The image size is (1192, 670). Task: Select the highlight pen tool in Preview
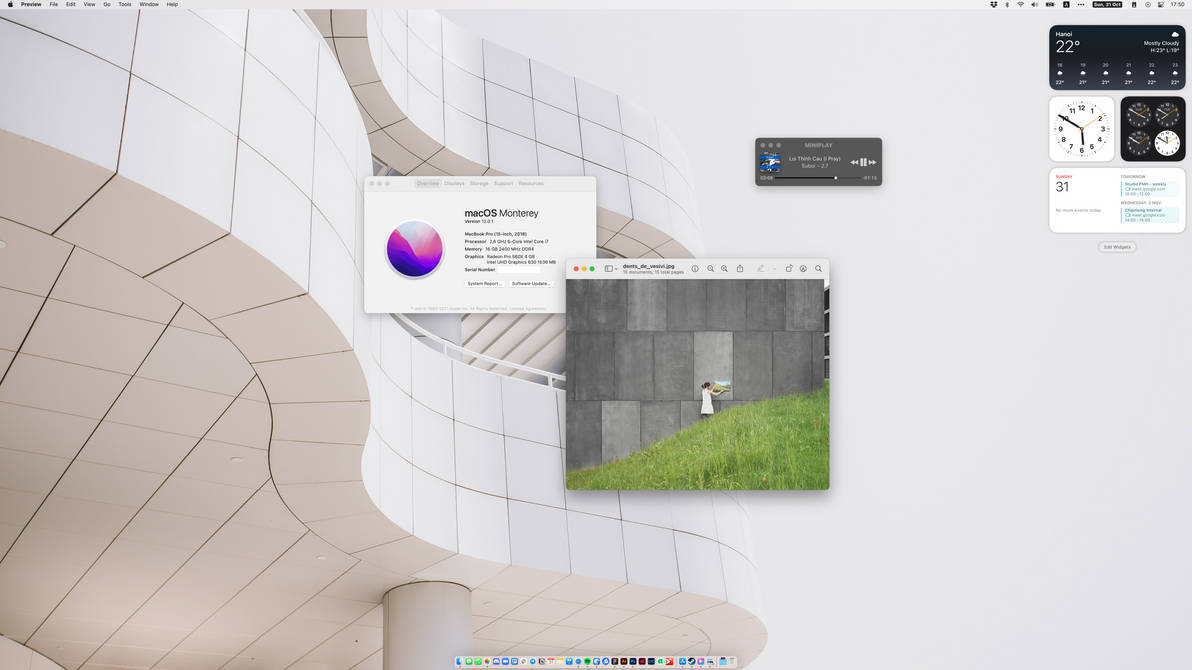click(760, 268)
